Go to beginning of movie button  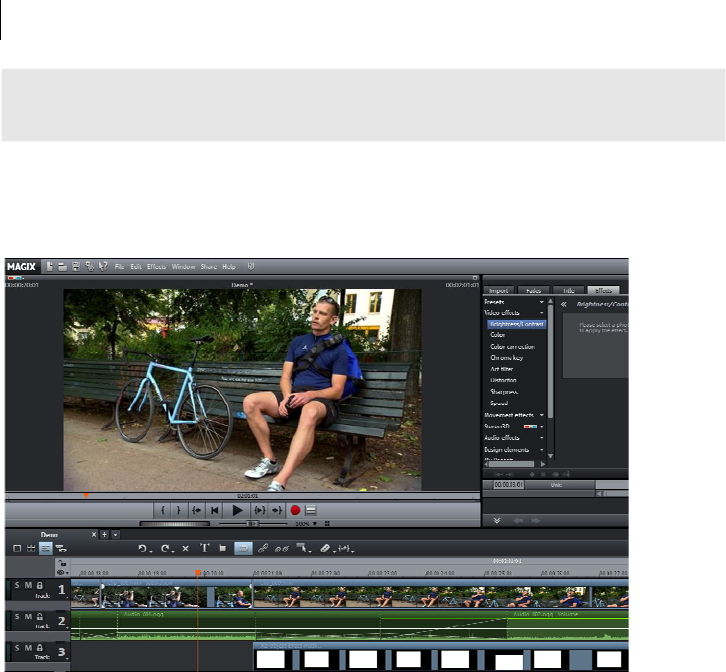tap(214, 510)
